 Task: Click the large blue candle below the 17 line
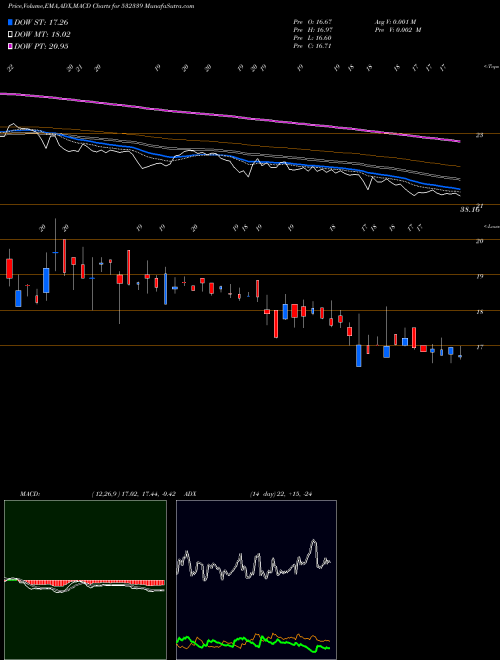click(359, 356)
